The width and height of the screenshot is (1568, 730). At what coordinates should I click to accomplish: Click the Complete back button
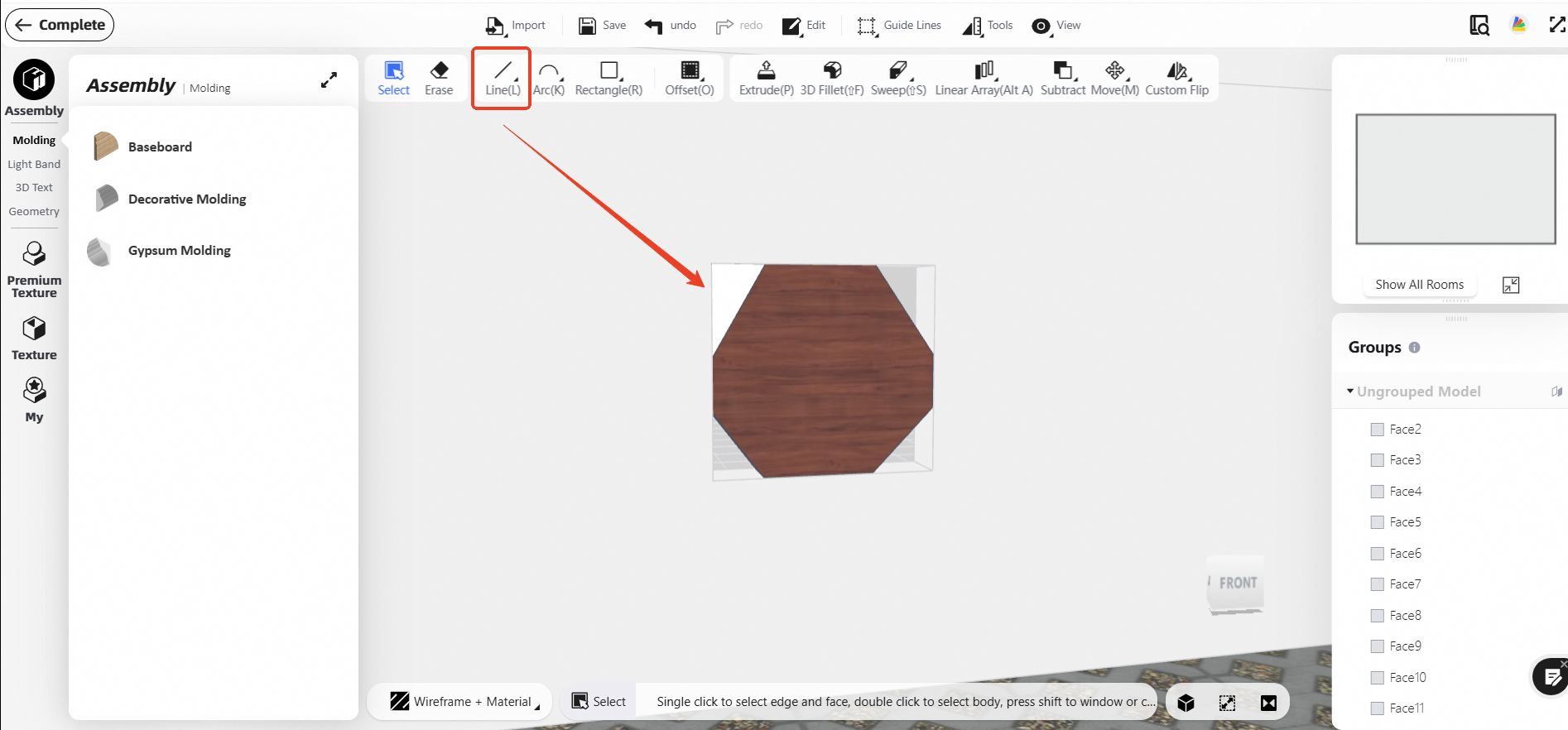60,25
